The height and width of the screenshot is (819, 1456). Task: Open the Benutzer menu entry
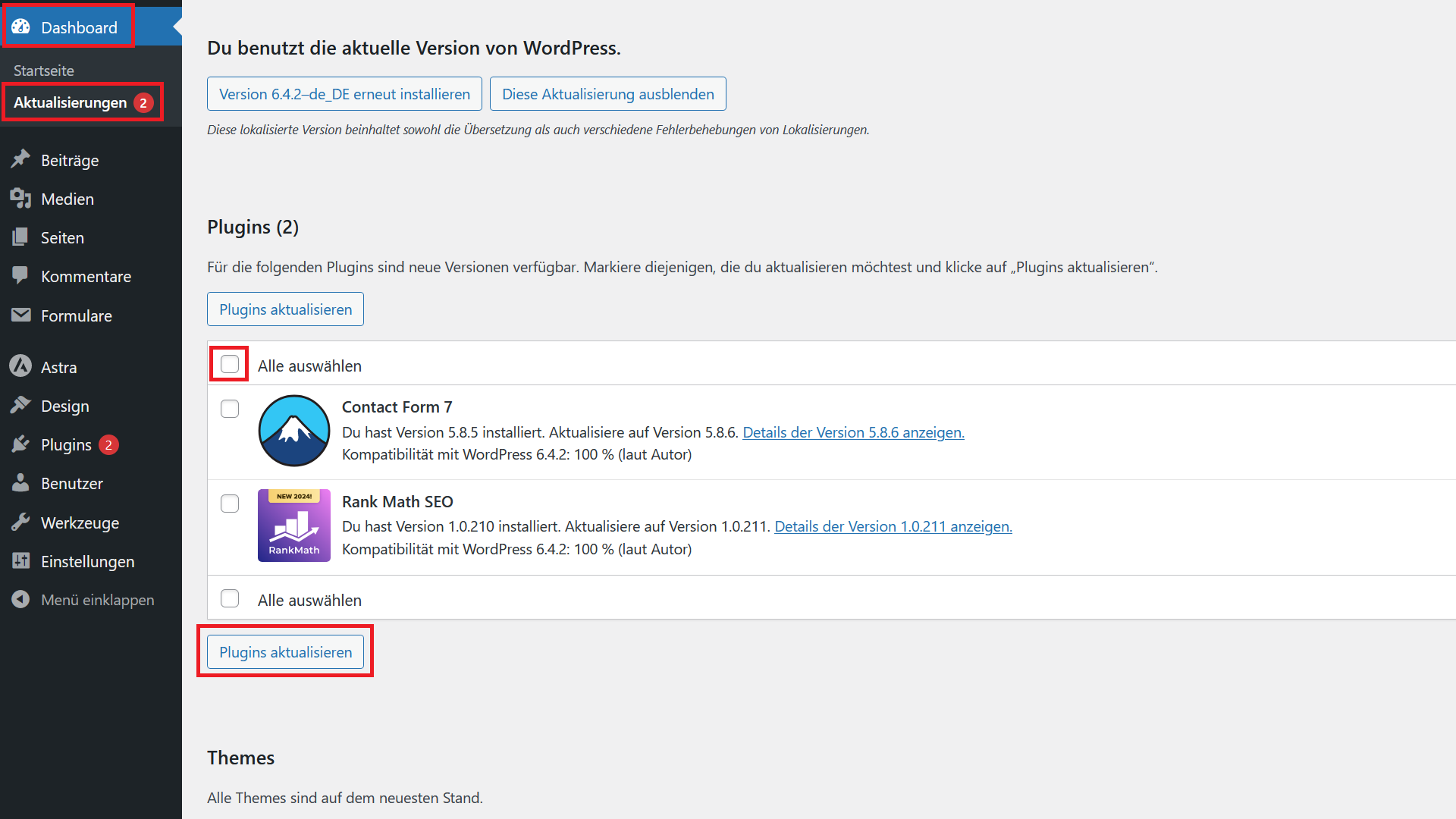(91, 483)
